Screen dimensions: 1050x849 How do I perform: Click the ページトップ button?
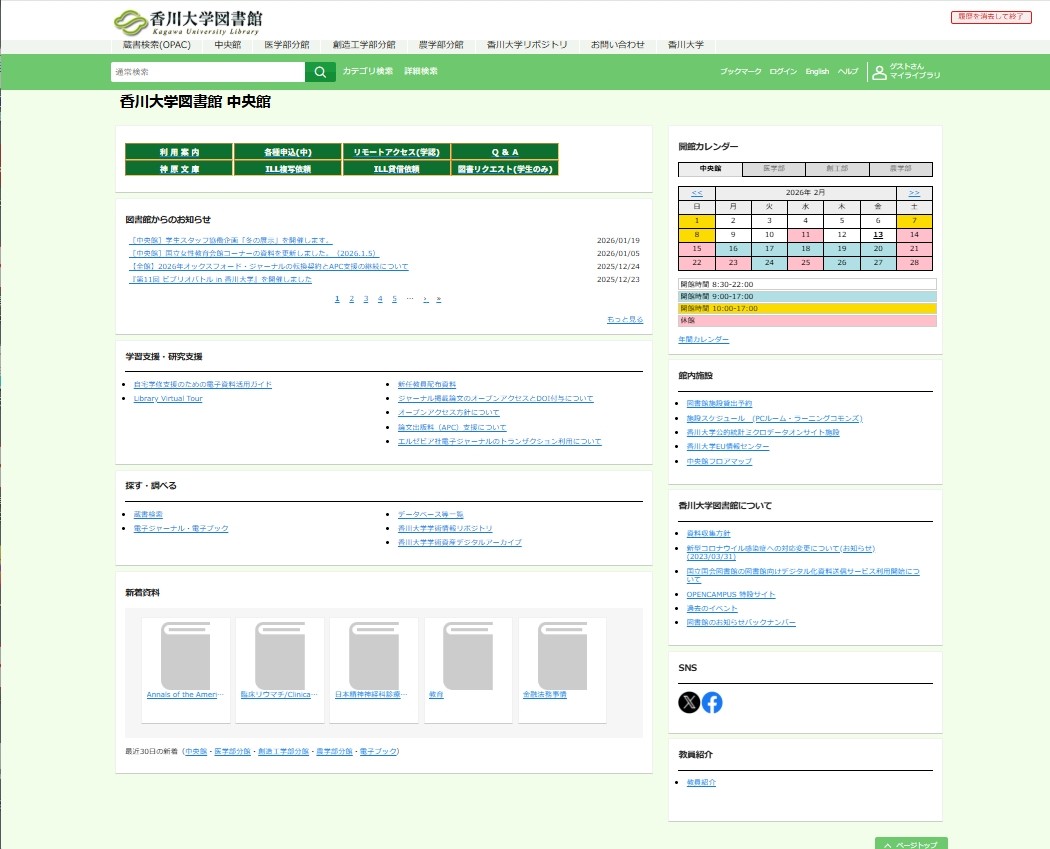911,844
